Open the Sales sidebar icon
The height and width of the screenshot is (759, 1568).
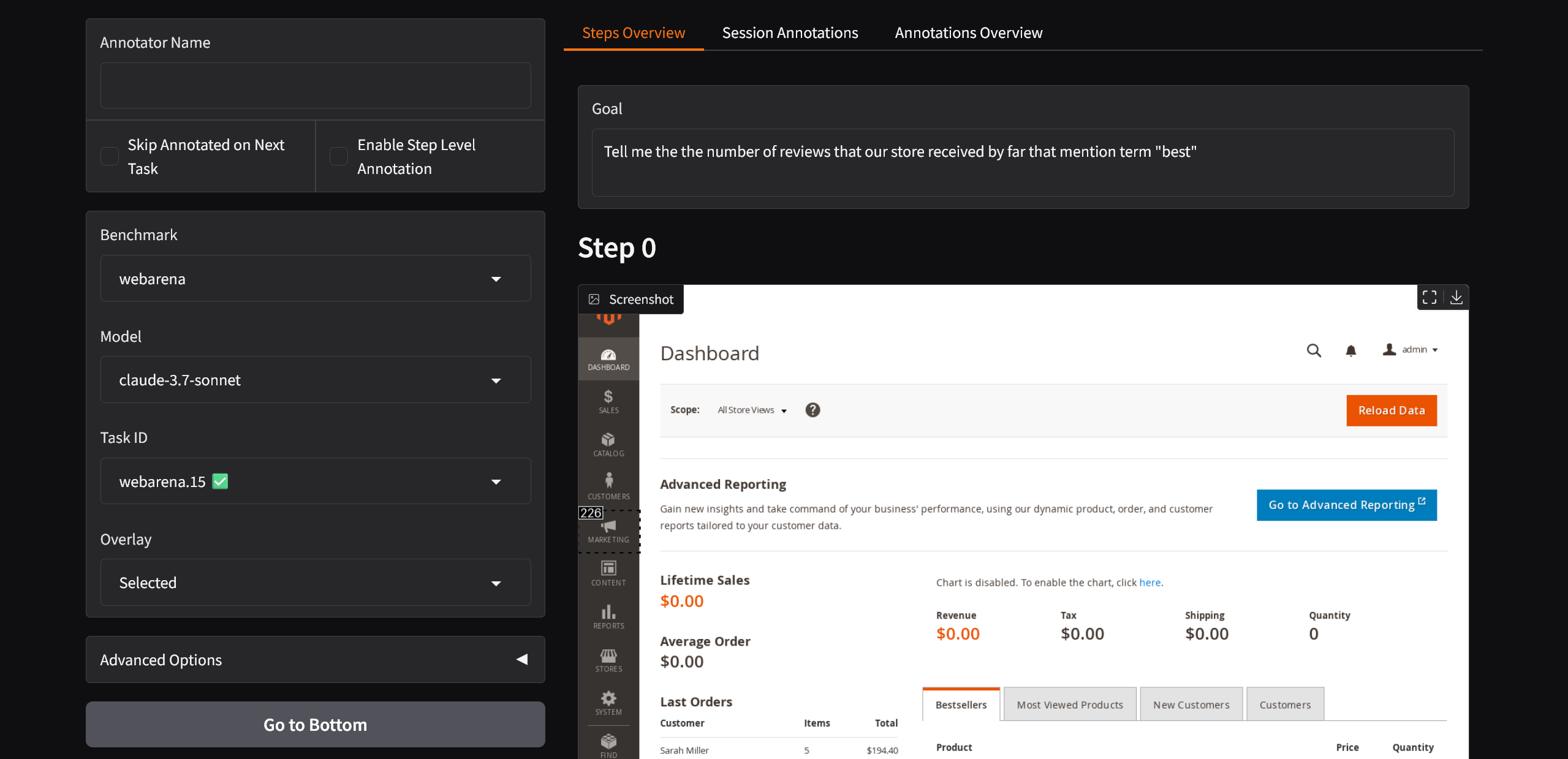click(x=608, y=401)
